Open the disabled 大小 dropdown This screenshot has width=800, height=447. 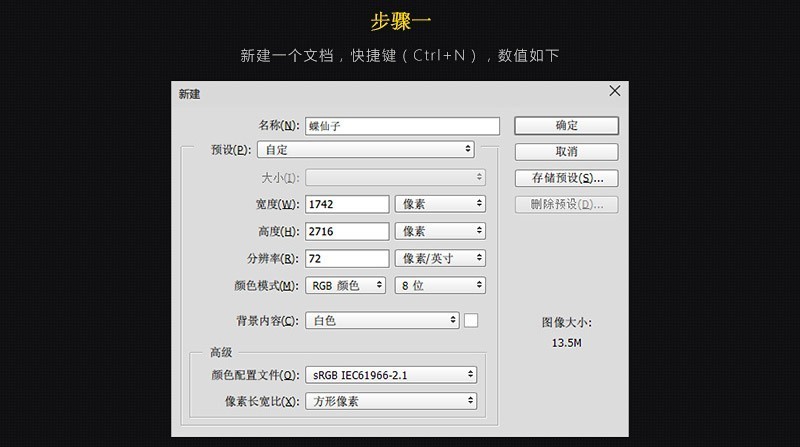click(395, 178)
